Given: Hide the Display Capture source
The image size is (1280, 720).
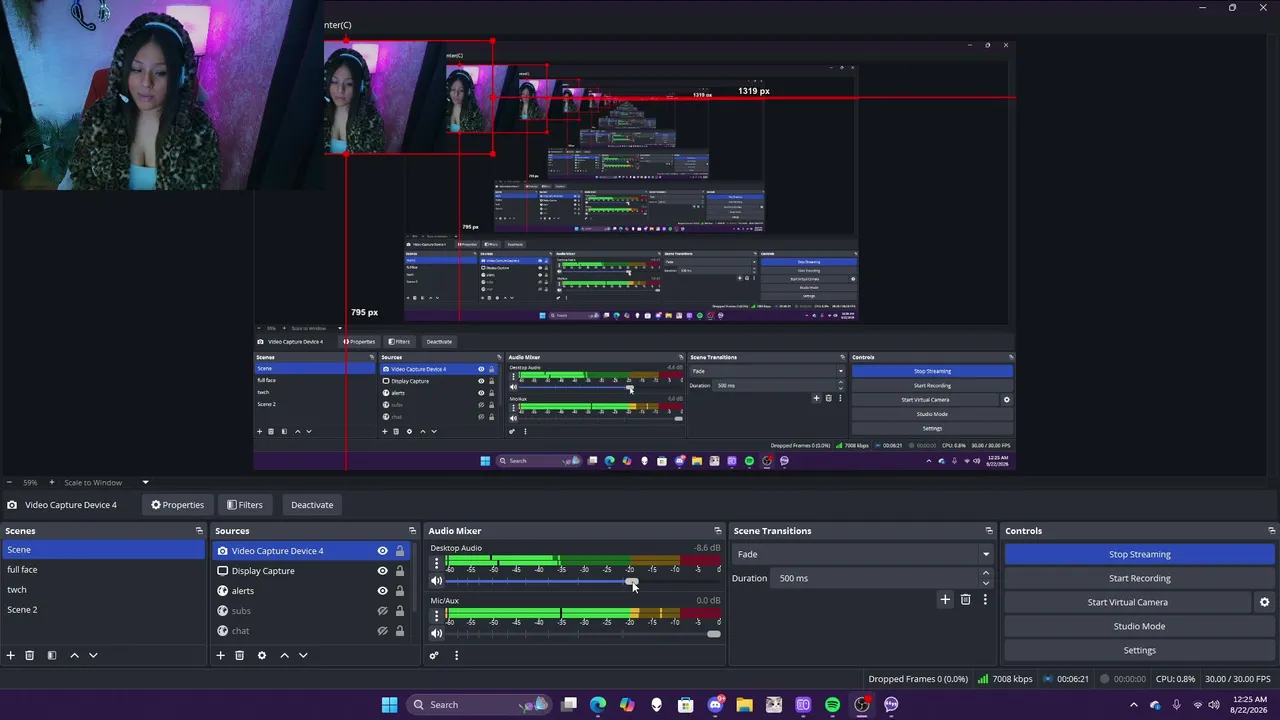Looking at the screenshot, I should (382, 571).
